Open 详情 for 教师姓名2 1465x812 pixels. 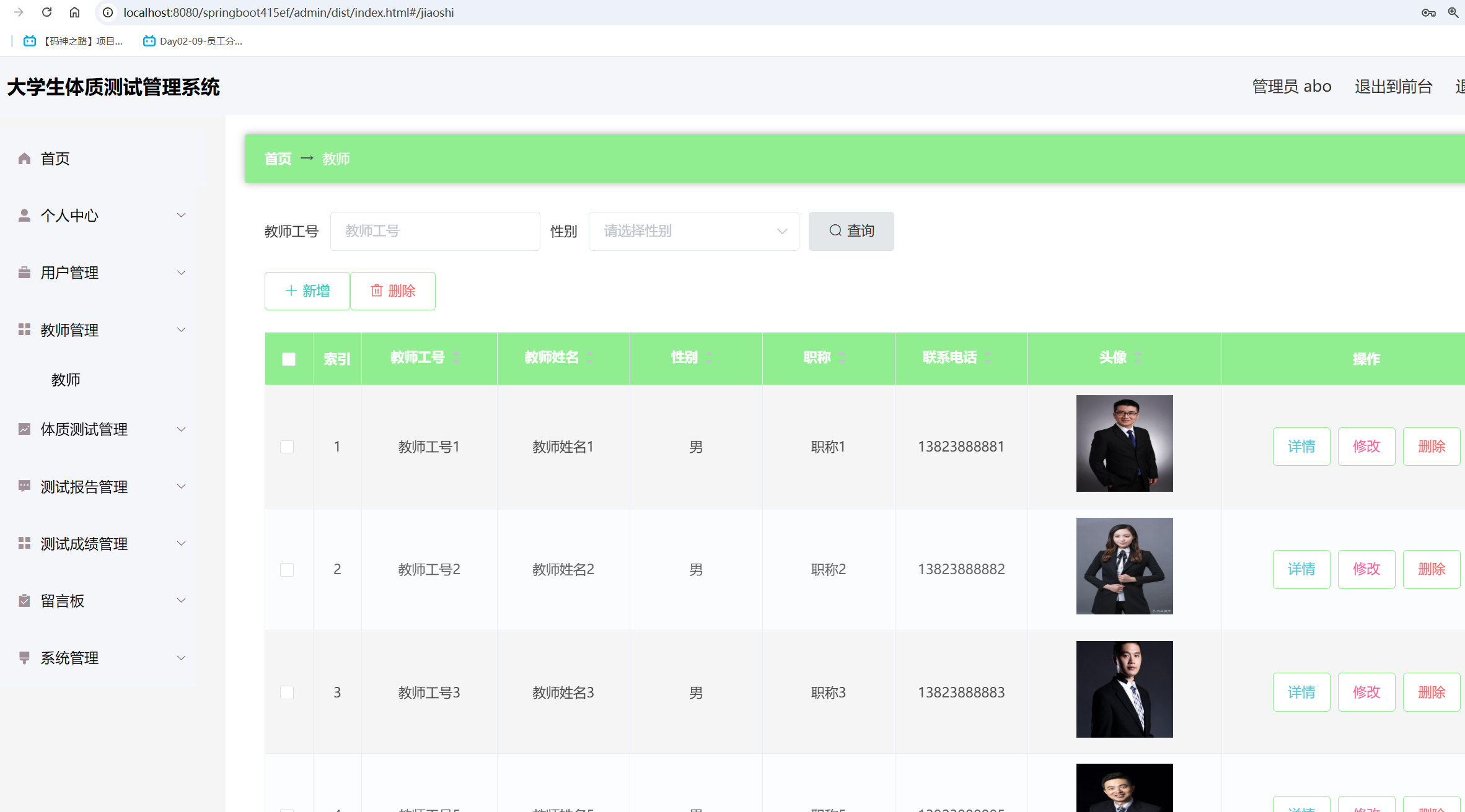point(1301,569)
